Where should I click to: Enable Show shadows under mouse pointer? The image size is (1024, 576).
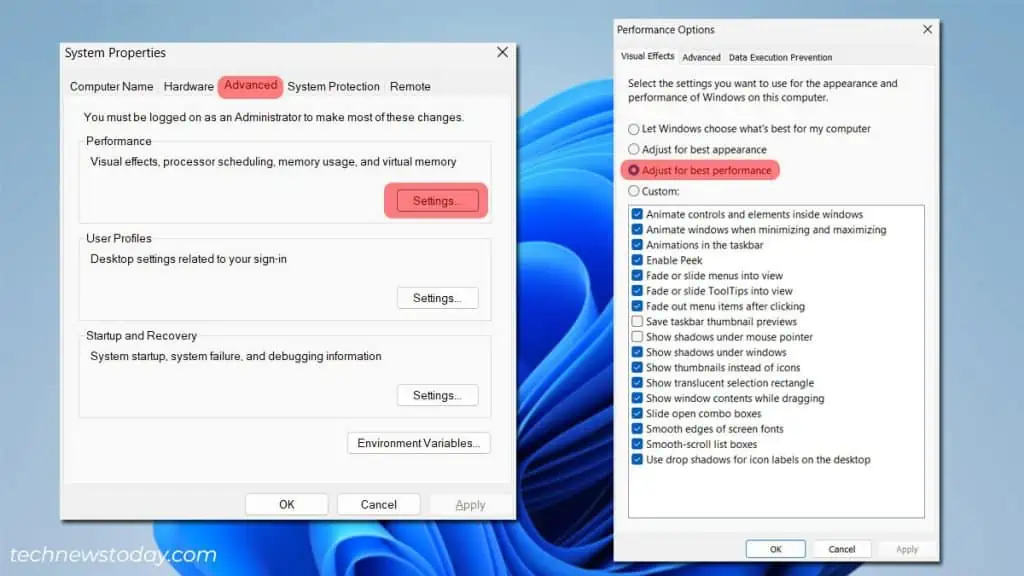[x=637, y=337]
